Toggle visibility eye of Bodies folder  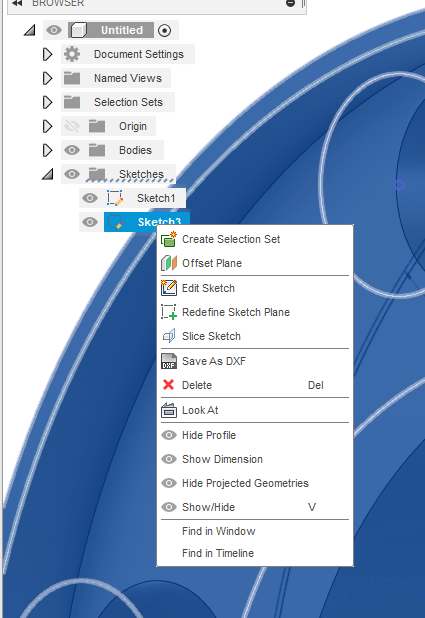click(72, 150)
